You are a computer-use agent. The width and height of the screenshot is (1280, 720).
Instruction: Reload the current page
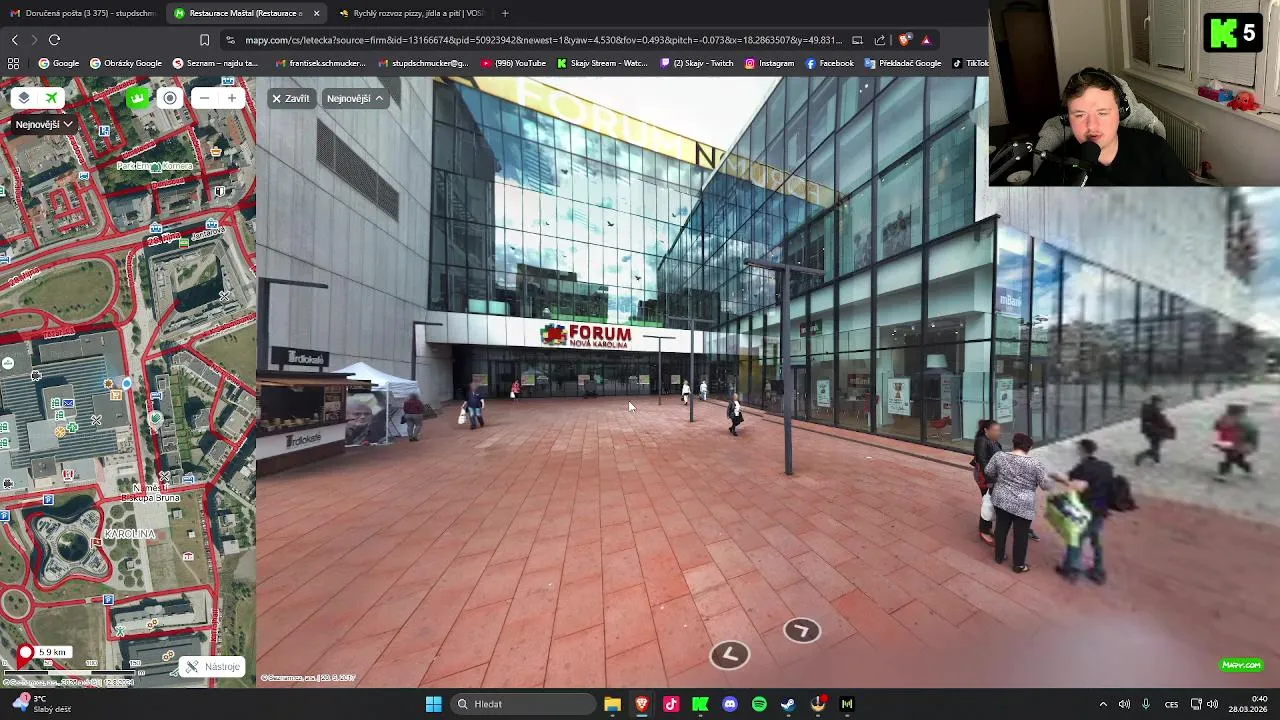(54, 40)
